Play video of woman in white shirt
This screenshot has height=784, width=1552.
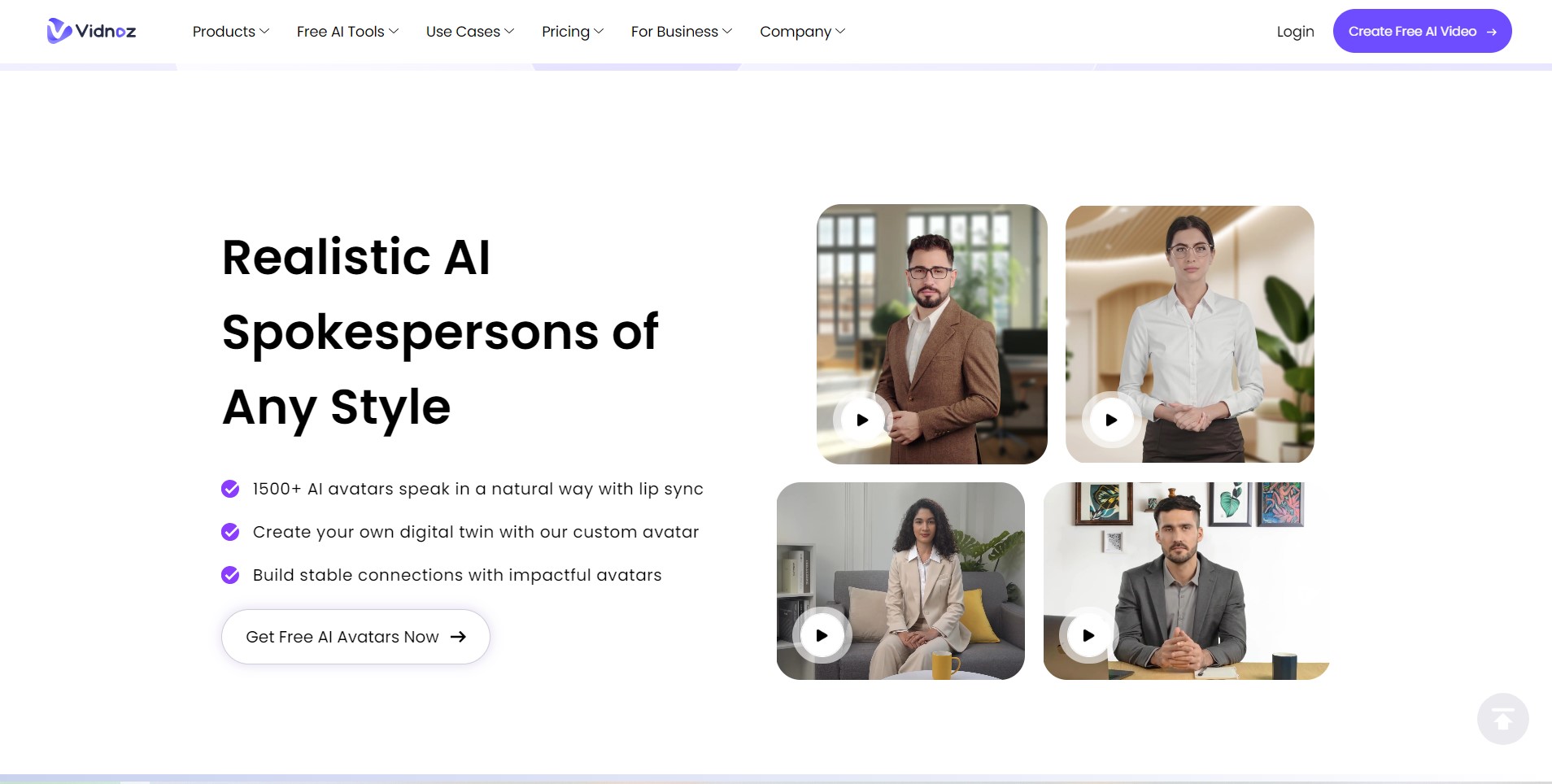tap(1111, 420)
